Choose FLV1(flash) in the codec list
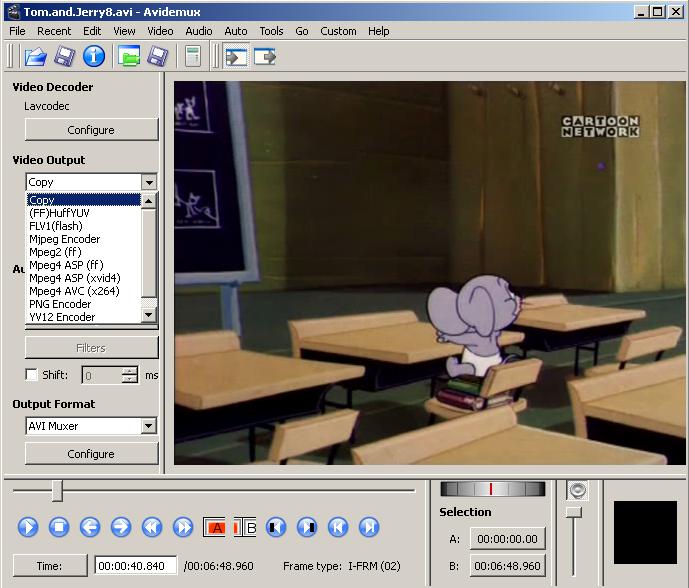The height and width of the screenshot is (588, 689). coord(84,226)
